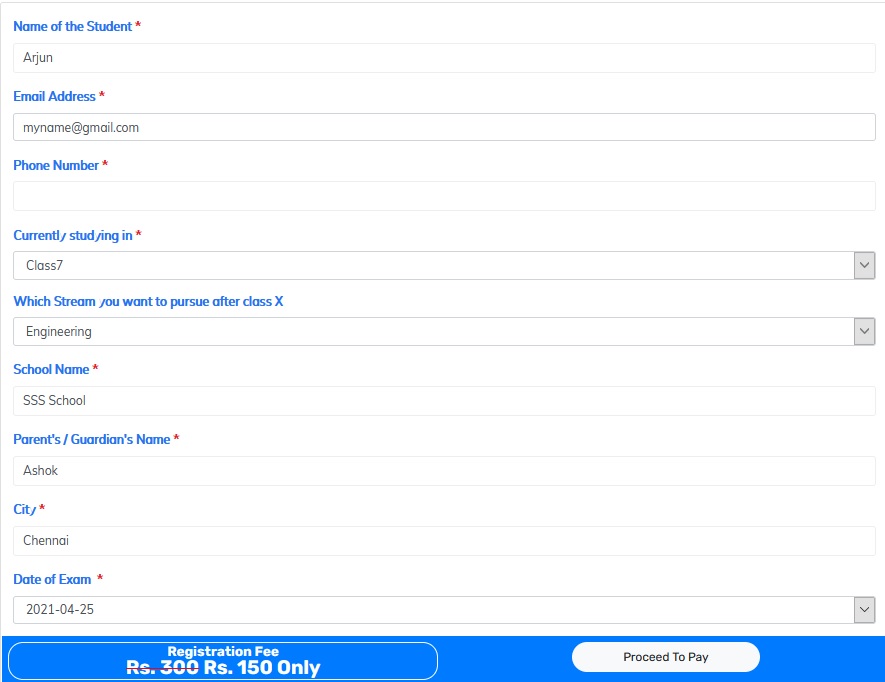Screen dimensions: 885x682
Task: Click the Name of the Student input field
Action: click(444, 58)
